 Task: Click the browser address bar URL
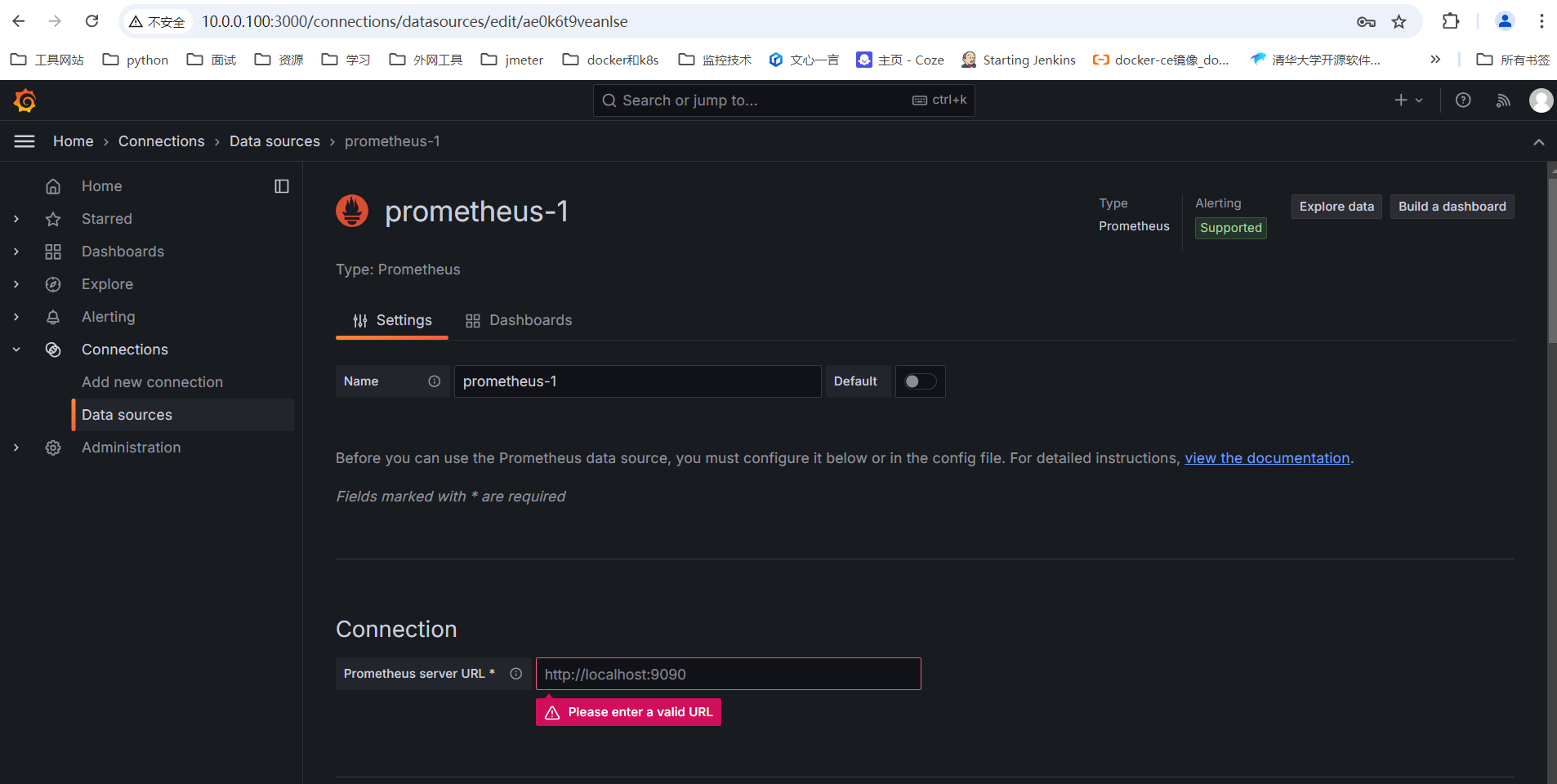[415, 21]
